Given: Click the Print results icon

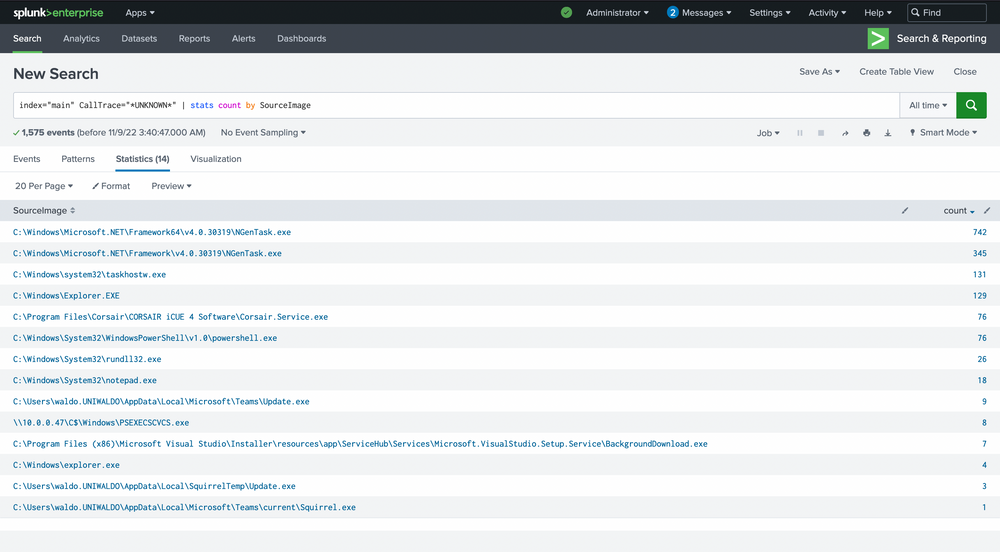Looking at the screenshot, I should (866, 133).
